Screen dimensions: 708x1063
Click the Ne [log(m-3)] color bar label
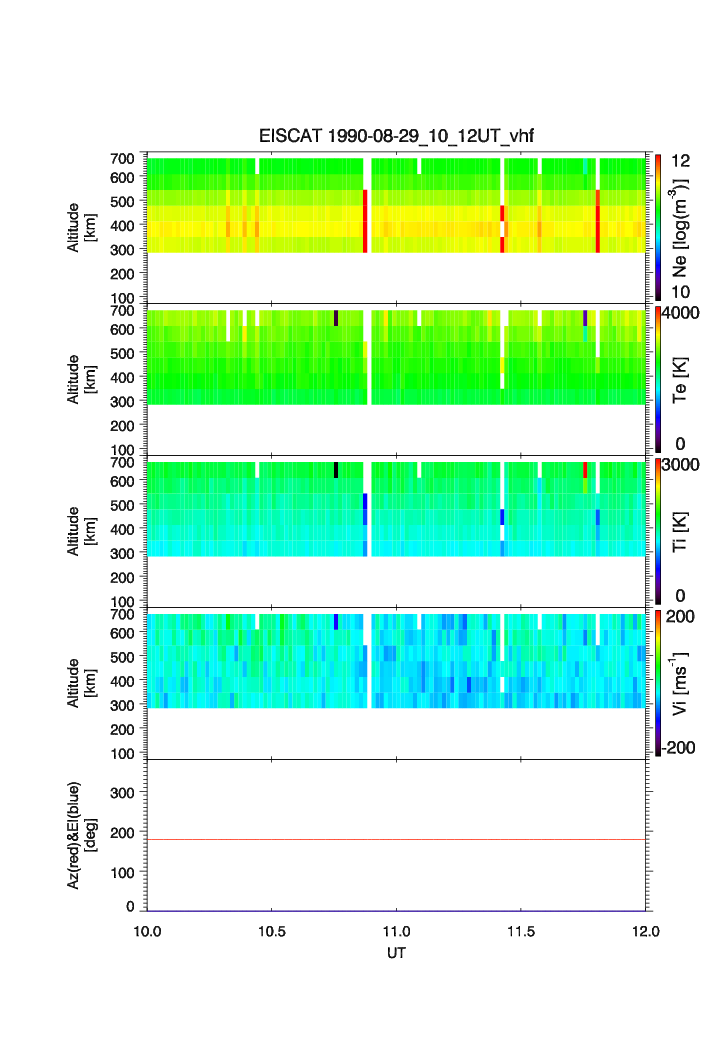coord(679,228)
